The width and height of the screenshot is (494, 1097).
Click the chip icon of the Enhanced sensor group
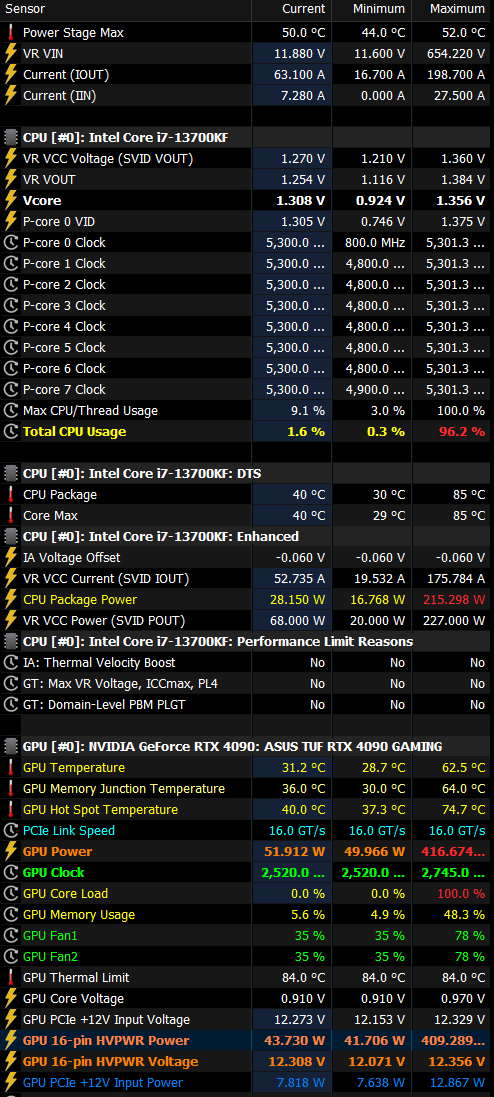tap(10, 537)
